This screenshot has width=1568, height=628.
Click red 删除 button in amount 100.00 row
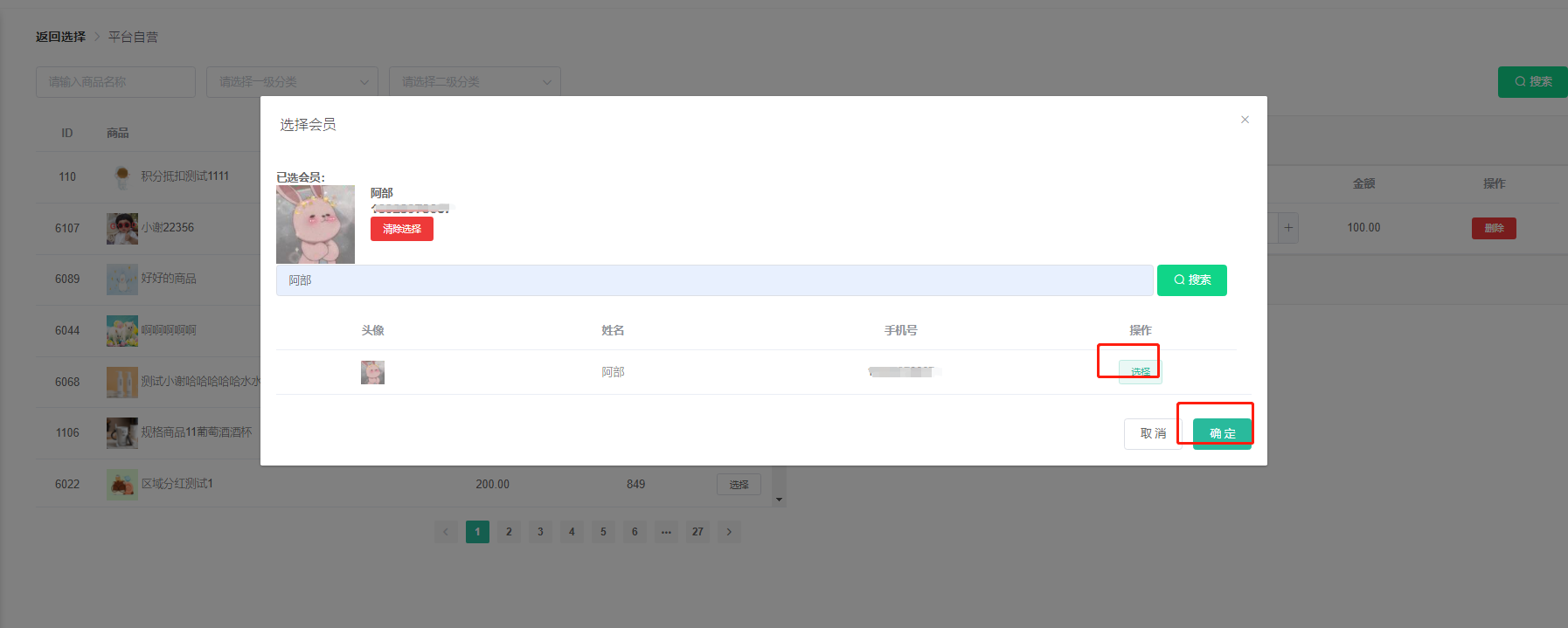click(1494, 228)
